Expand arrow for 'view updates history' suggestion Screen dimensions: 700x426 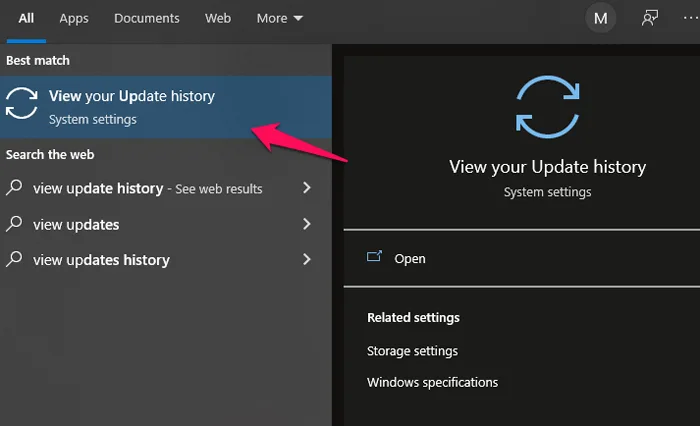point(307,259)
